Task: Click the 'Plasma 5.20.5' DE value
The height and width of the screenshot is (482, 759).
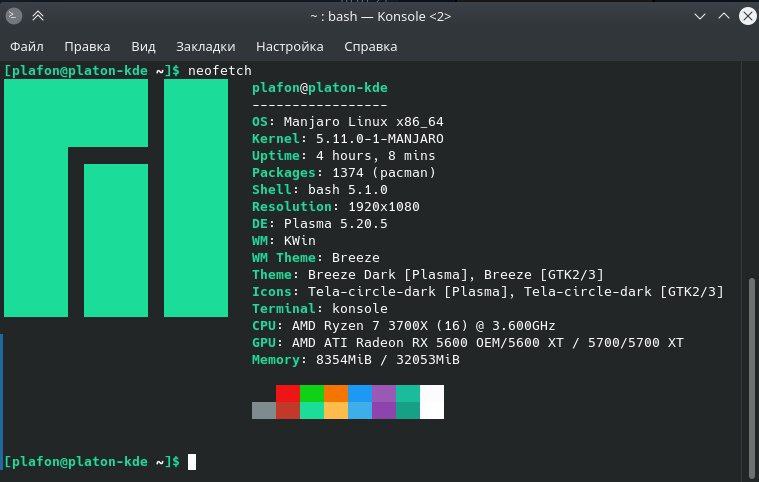Action: click(335, 224)
